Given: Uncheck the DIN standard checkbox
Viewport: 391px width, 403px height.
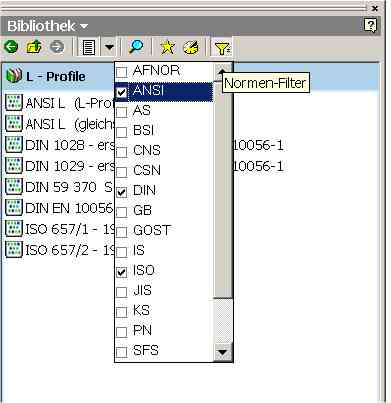Looking at the screenshot, I should (x=122, y=192).
